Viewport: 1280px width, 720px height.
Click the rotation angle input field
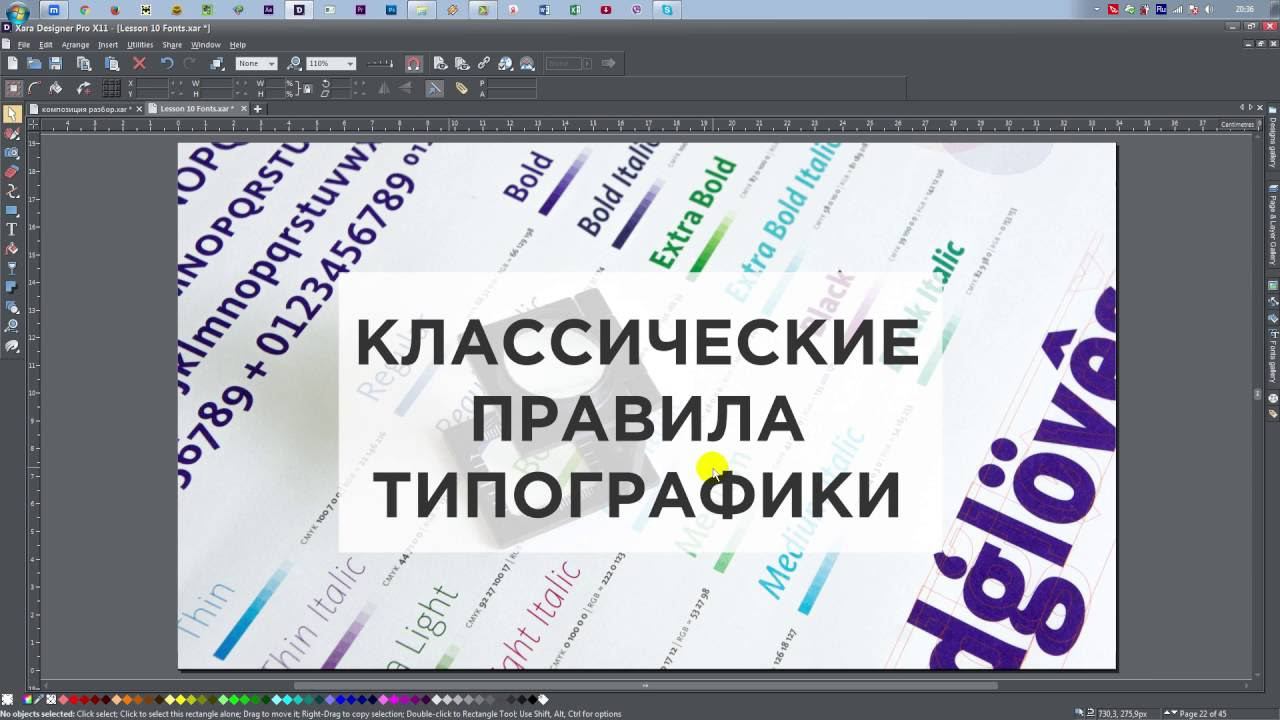click(343, 83)
